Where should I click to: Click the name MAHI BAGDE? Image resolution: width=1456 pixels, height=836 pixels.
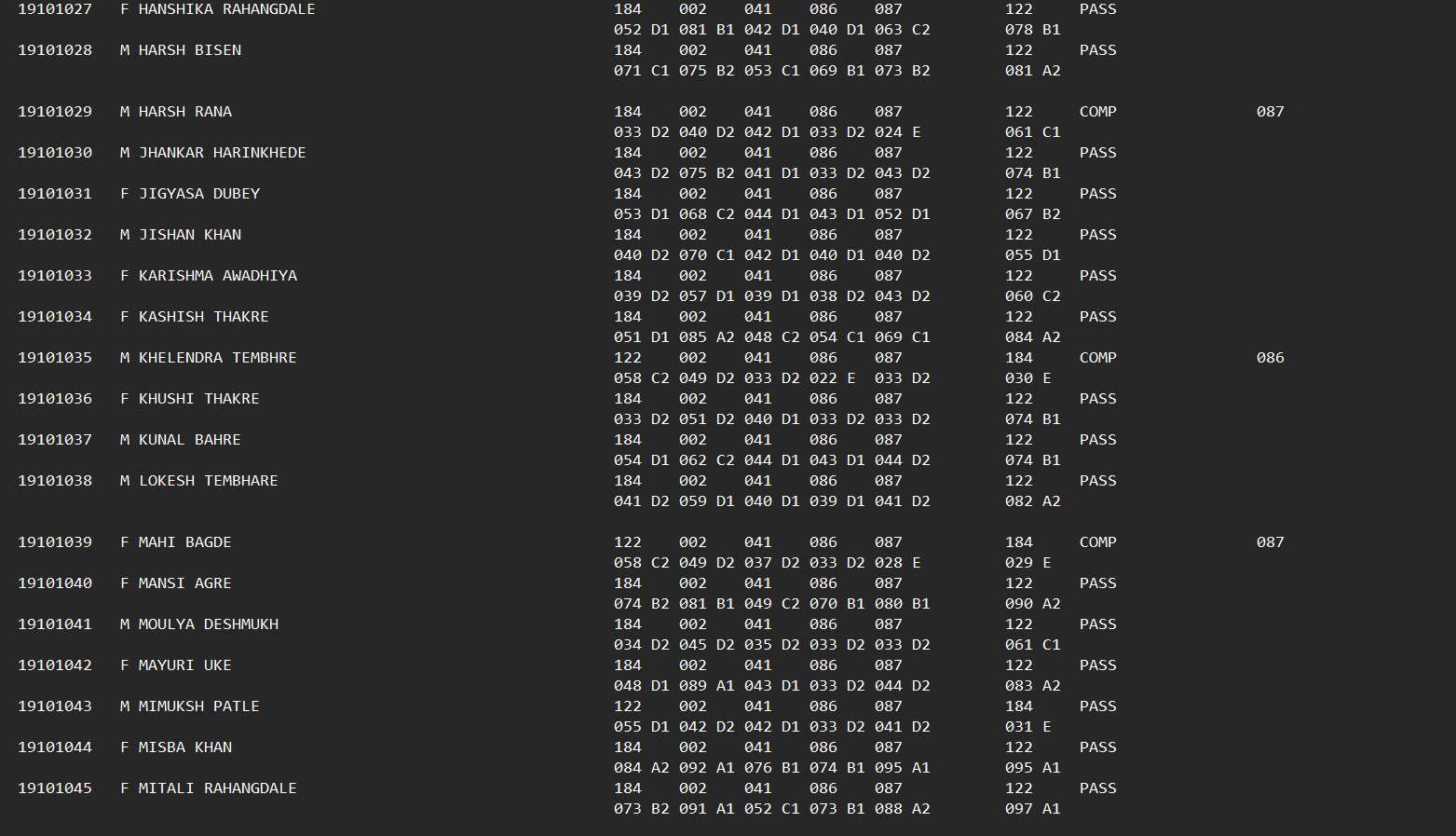pos(185,542)
